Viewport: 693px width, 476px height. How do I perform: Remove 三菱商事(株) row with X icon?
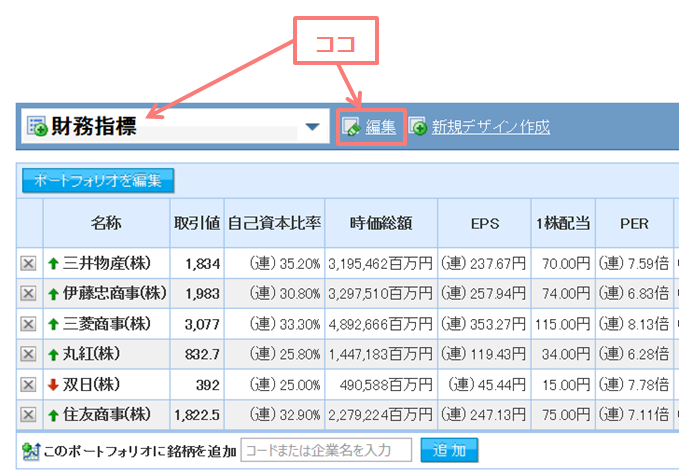pyautogui.click(x=28, y=324)
